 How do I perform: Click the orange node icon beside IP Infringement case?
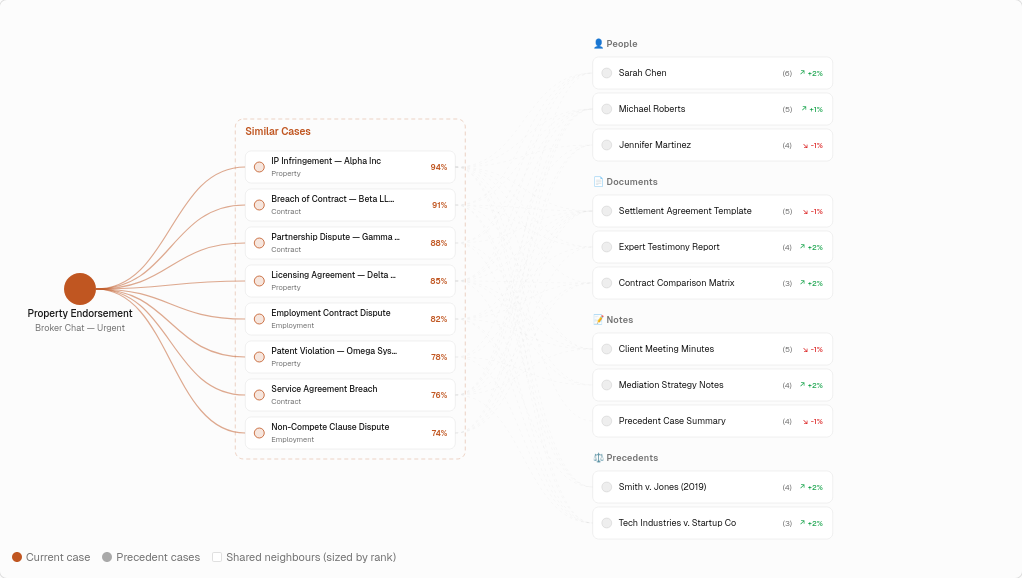pyautogui.click(x=259, y=166)
